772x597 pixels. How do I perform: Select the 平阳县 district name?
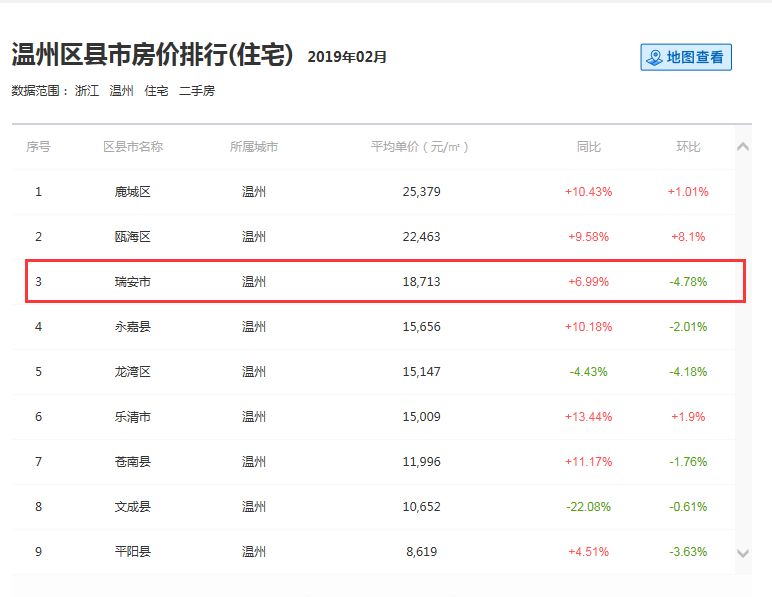132,551
